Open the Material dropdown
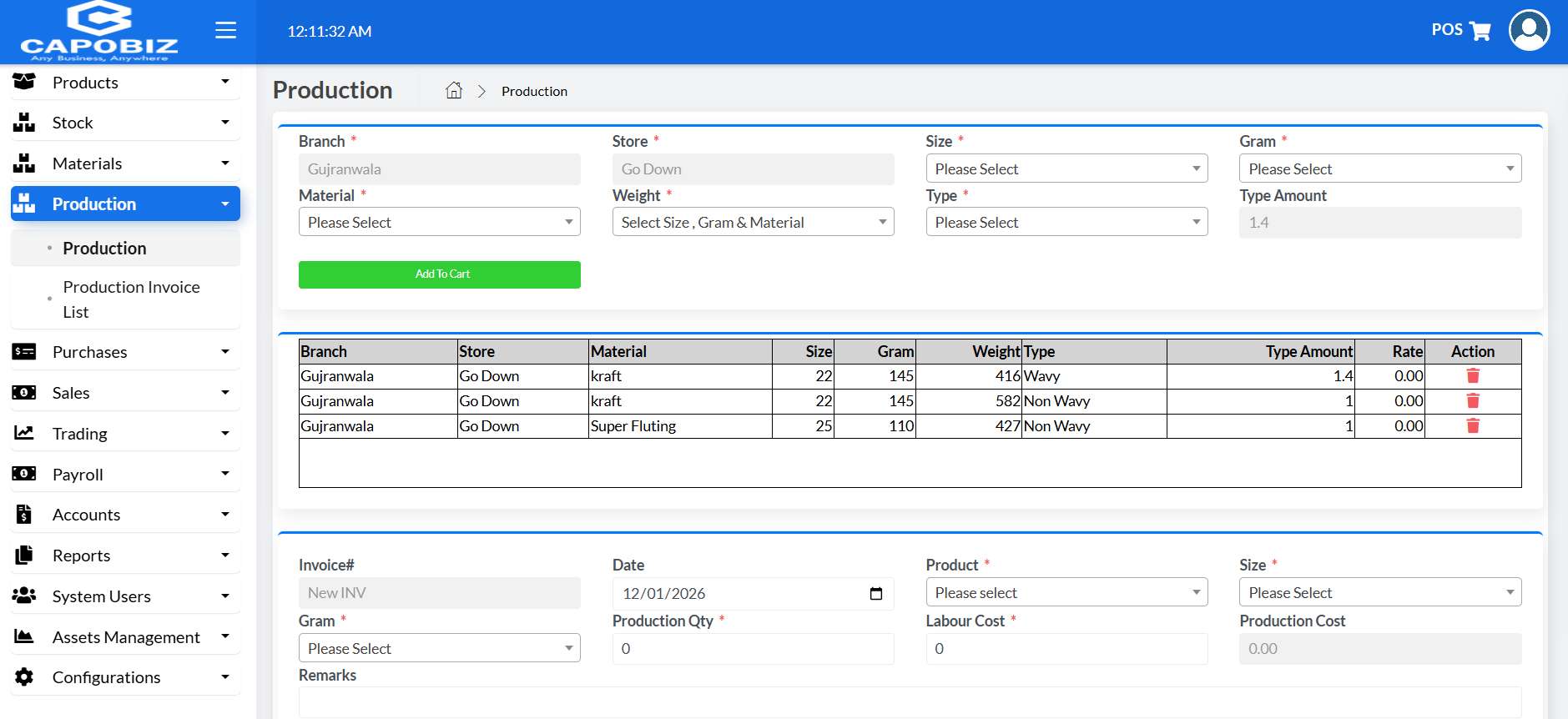The height and width of the screenshot is (719, 1568). (439, 223)
